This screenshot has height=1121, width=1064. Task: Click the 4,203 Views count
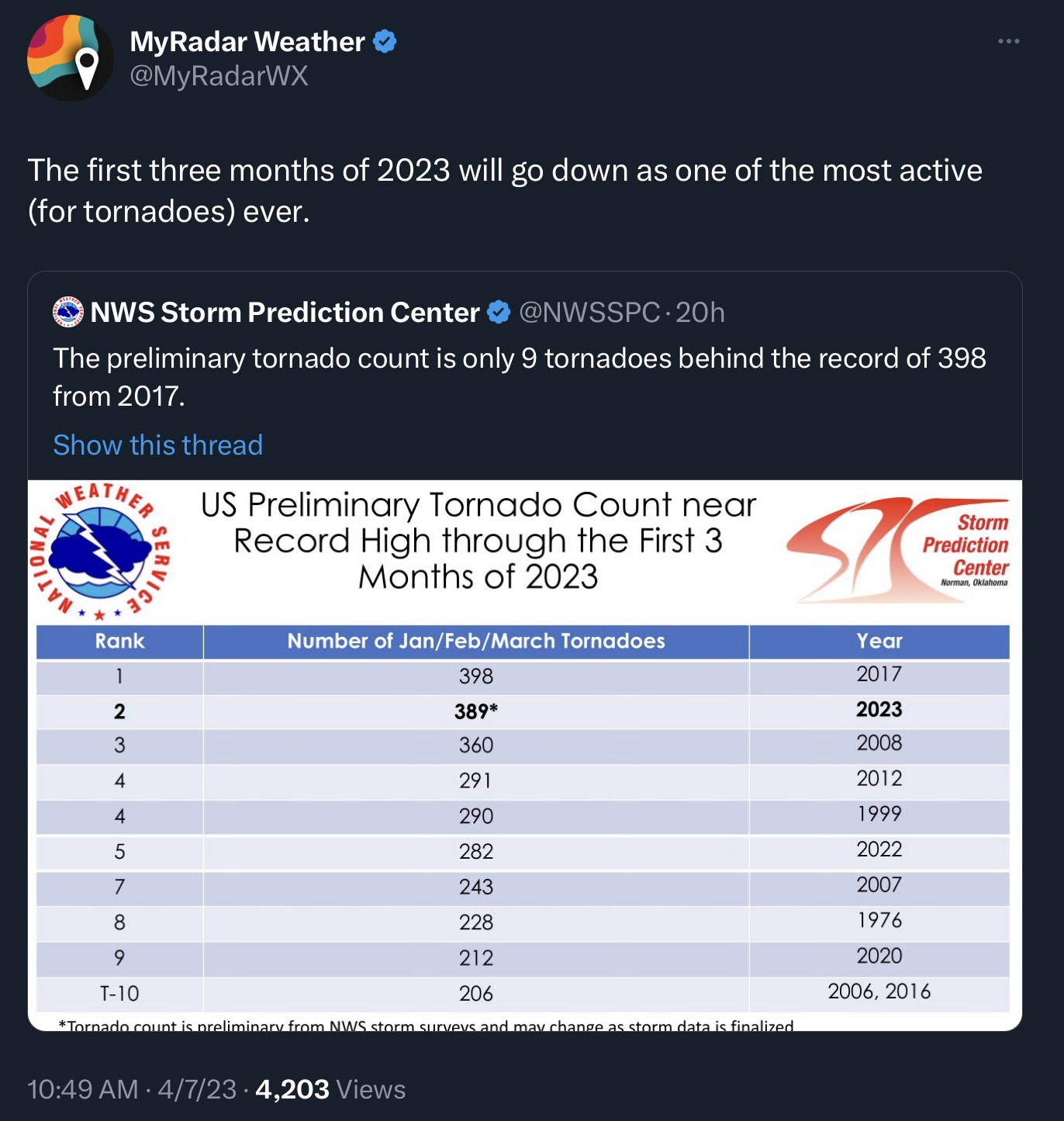[x=330, y=1089]
